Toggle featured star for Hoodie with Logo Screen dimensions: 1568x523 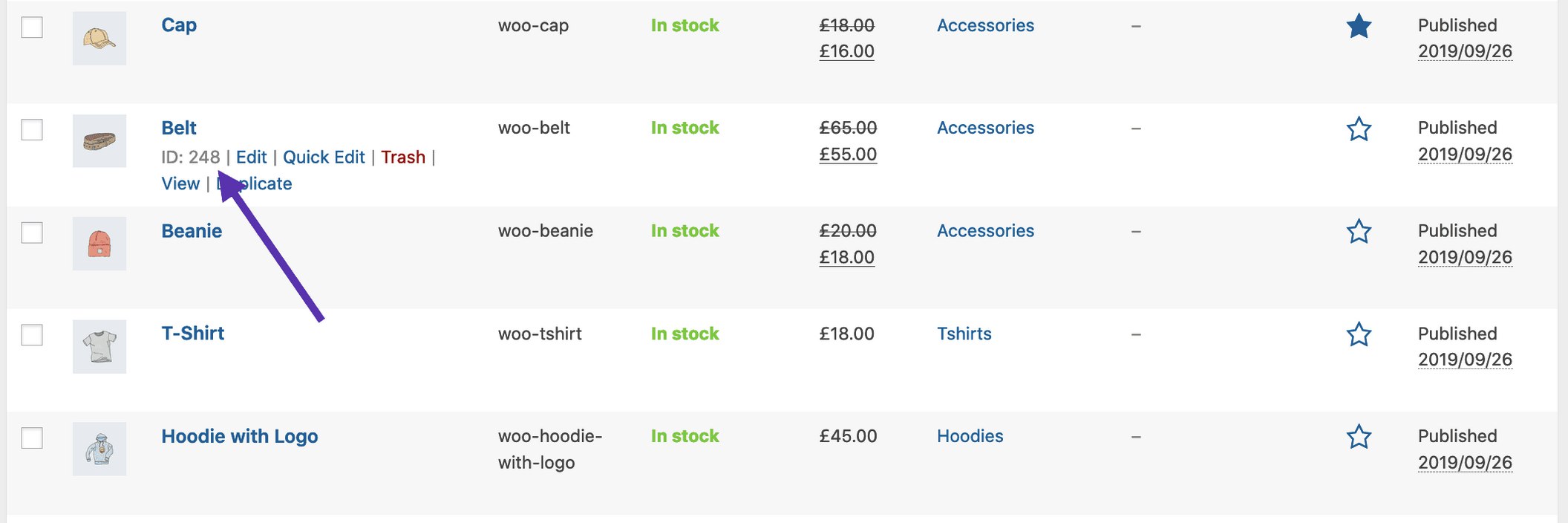tap(1359, 437)
